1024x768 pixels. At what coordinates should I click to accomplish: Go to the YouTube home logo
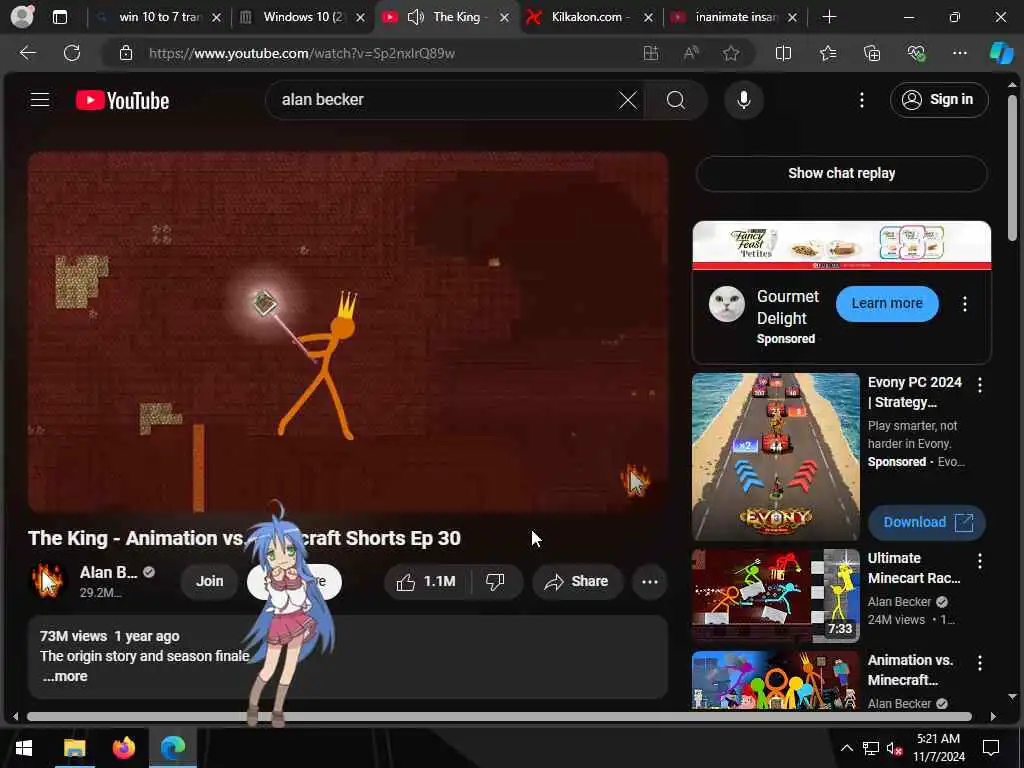122,100
